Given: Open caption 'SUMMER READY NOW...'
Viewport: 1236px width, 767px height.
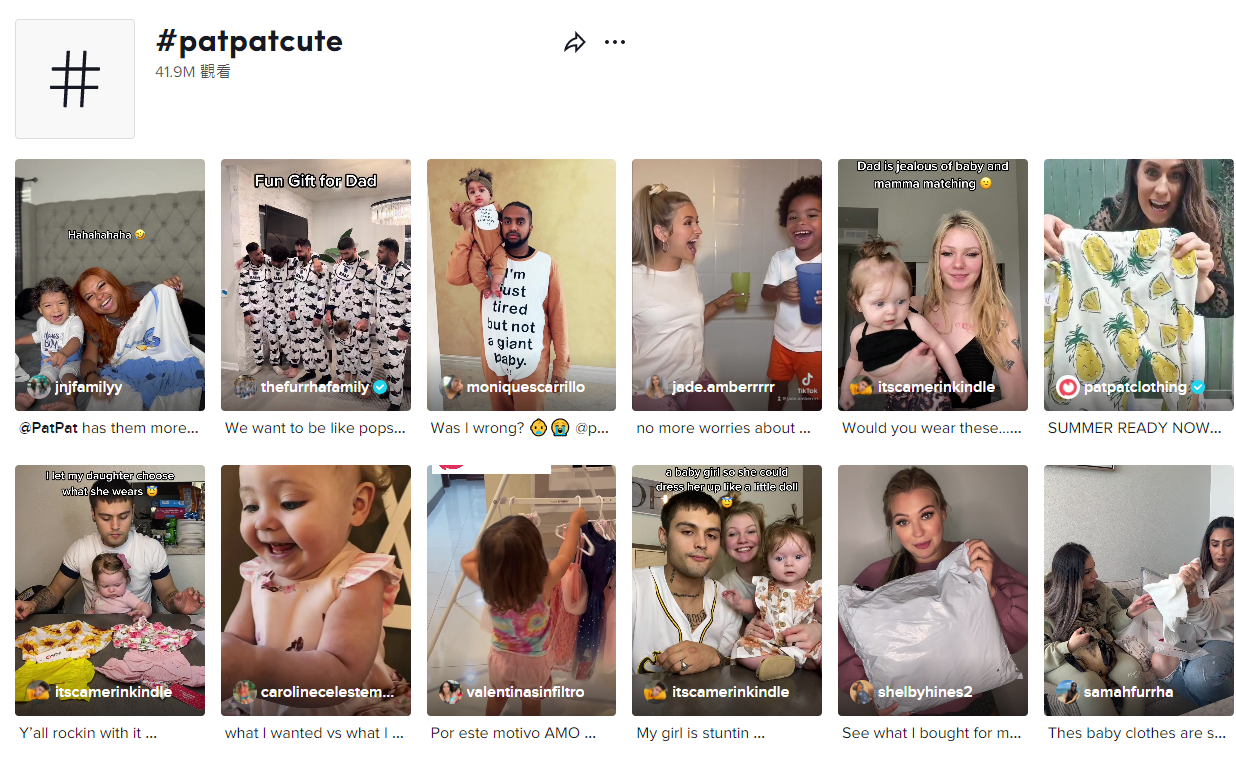Looking at the screenshot, I should click(1135, 428).
